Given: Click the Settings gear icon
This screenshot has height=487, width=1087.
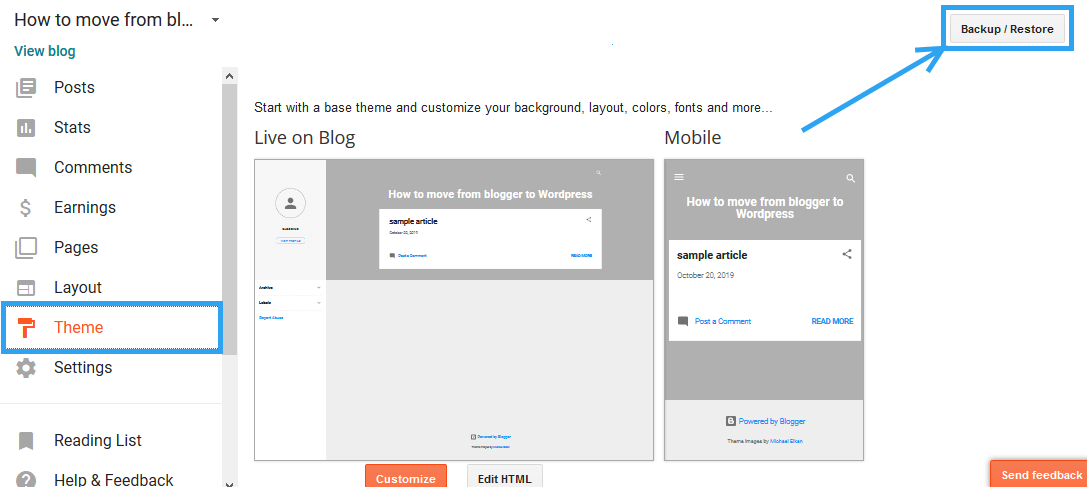Looking at the screenshot, I should pos(26,368).
